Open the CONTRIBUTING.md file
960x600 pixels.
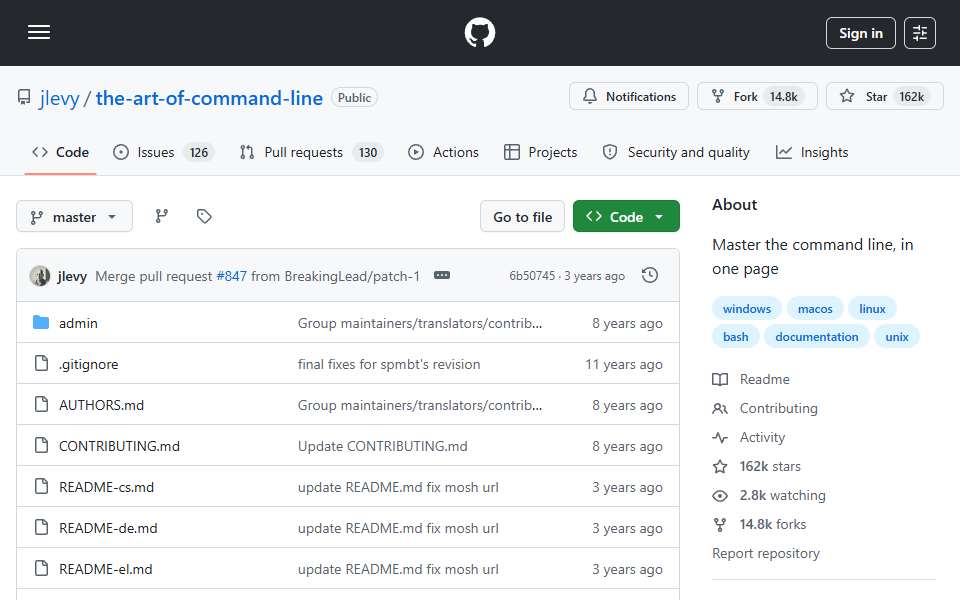click(119, 446)
